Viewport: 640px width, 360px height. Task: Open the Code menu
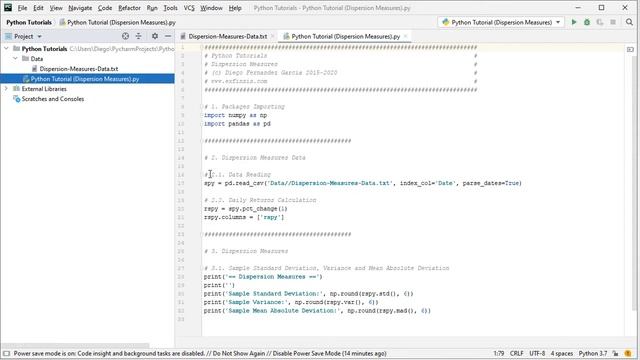pyautogui.click(x=105, y=8)
